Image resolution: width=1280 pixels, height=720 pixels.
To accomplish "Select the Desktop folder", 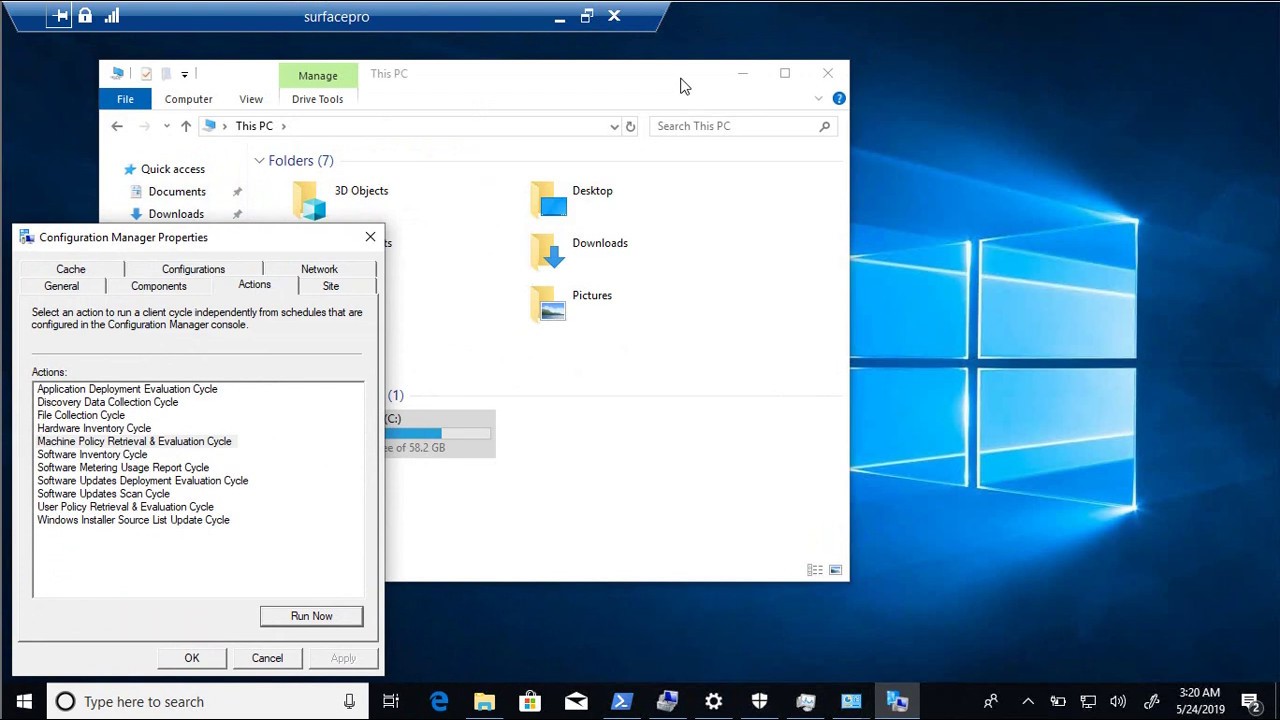I will pyautogui.click(x=571, y=199).
